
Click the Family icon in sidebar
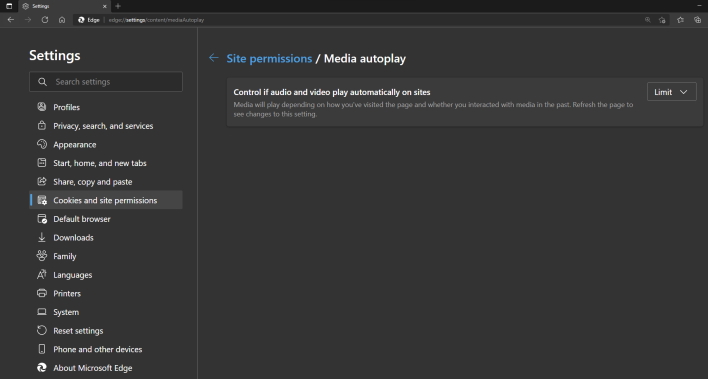point(42,256)
